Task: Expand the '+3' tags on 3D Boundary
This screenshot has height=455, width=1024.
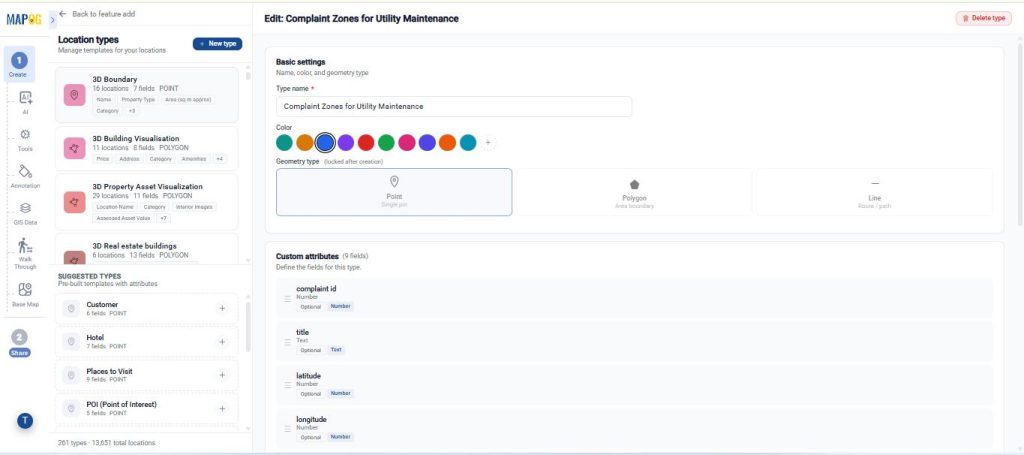Action: click(x=131, y=111)
